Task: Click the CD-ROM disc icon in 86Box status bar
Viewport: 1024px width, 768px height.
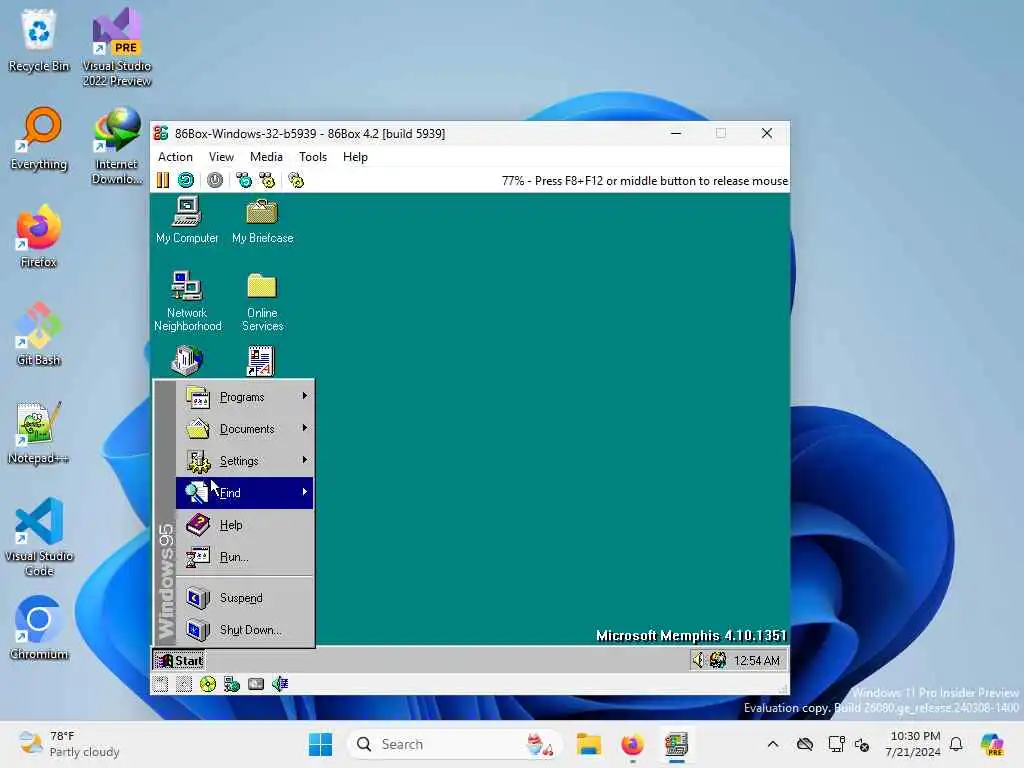Action: pyautogui.click(x=208, y=684)
